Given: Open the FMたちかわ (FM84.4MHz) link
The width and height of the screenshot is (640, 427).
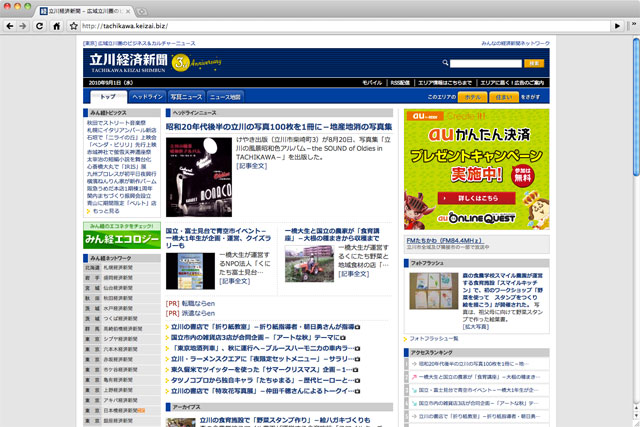Looking at the screenshot, I should tap(444, 240).
